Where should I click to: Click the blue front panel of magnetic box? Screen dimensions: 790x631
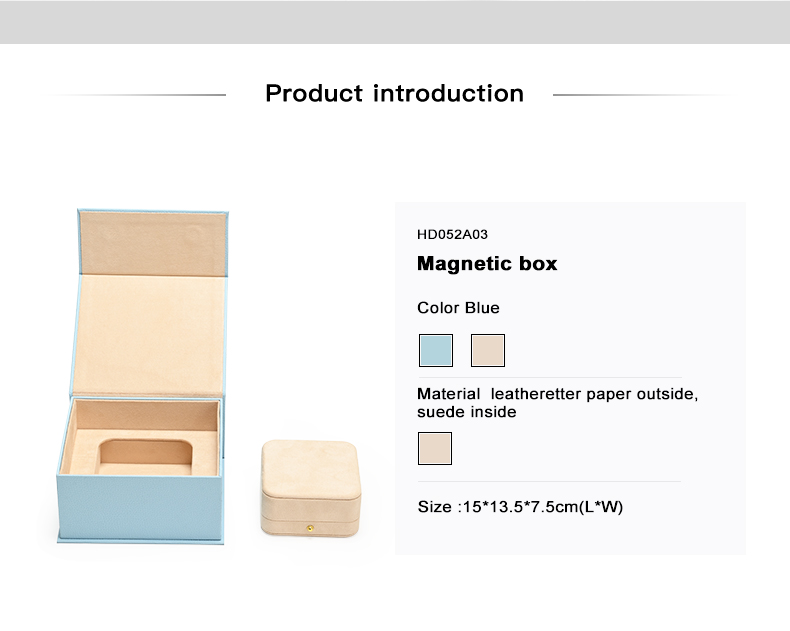[x=141, y=508]
